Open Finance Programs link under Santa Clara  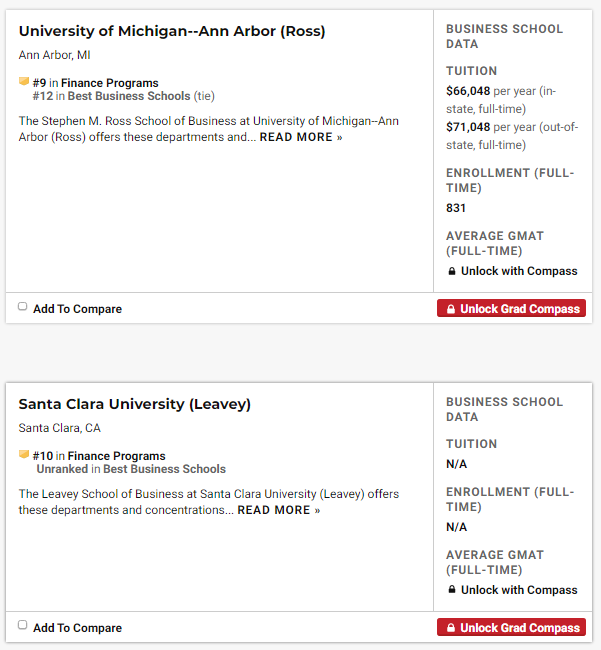[x=117, y=456]
